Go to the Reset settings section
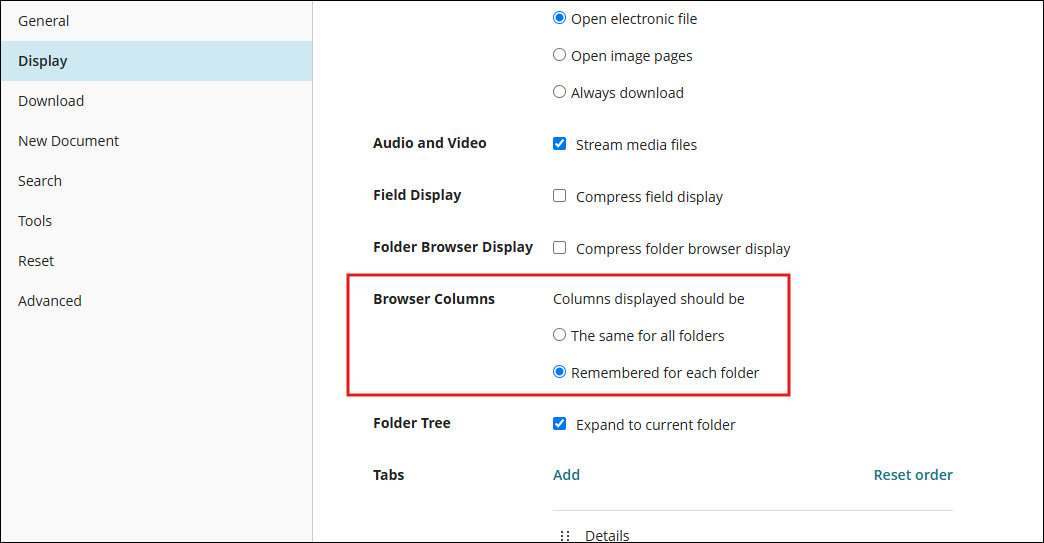1044x543 pixels. pyautogui.click(x=156, y=261)
